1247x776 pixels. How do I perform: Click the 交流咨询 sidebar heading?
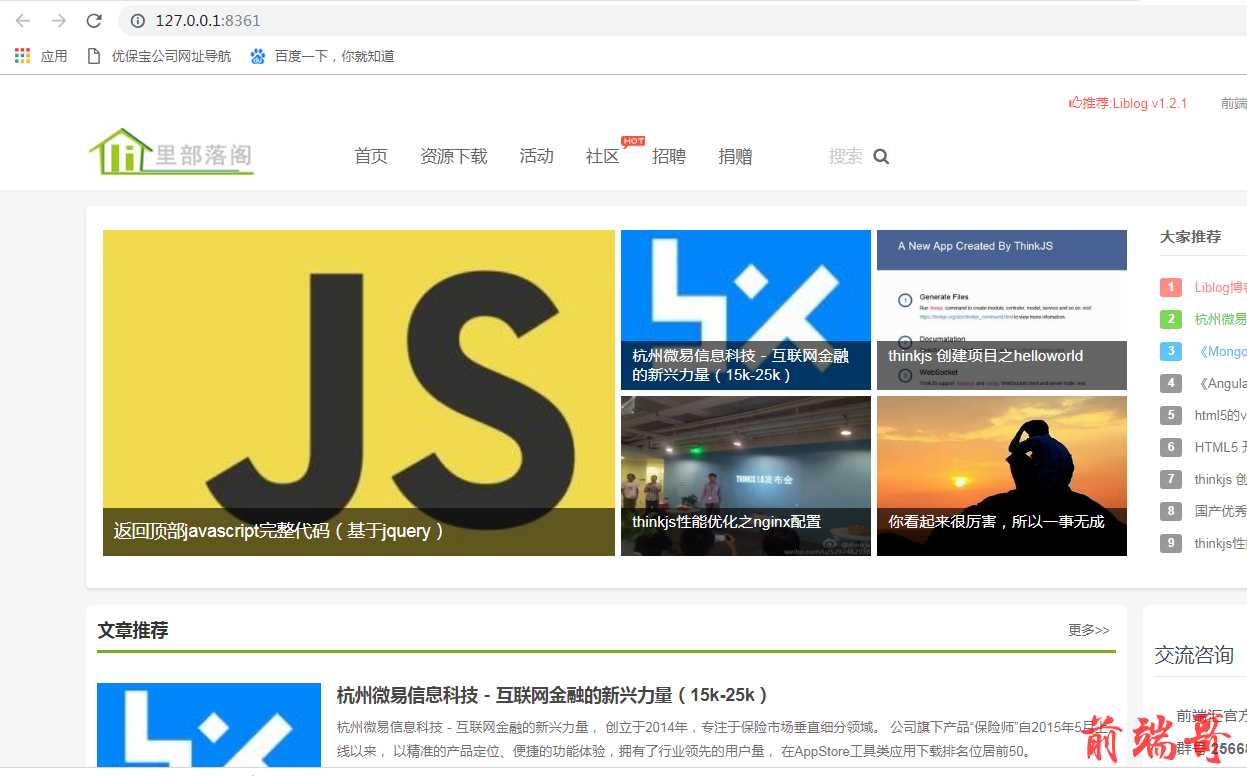click(x=1194, y=655)
